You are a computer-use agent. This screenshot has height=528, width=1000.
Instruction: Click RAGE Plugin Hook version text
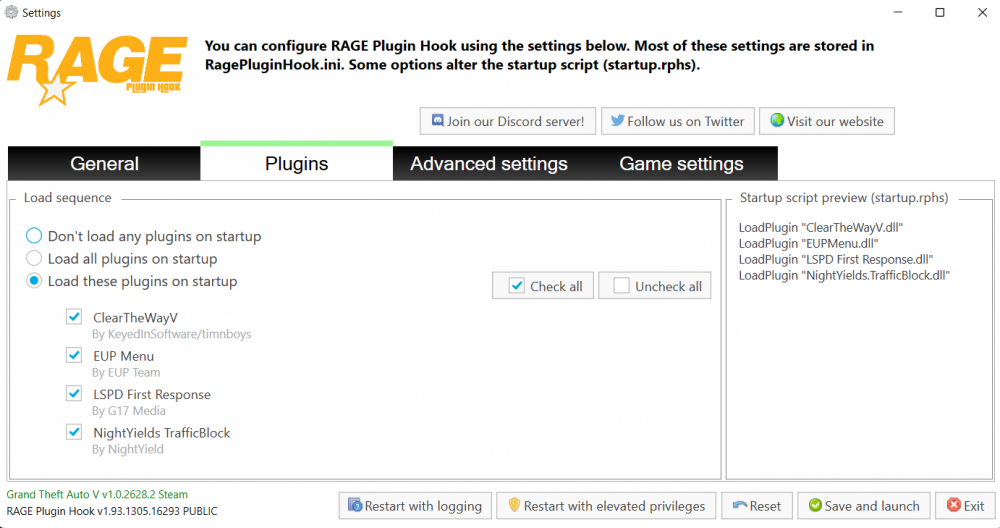[112, 511]
